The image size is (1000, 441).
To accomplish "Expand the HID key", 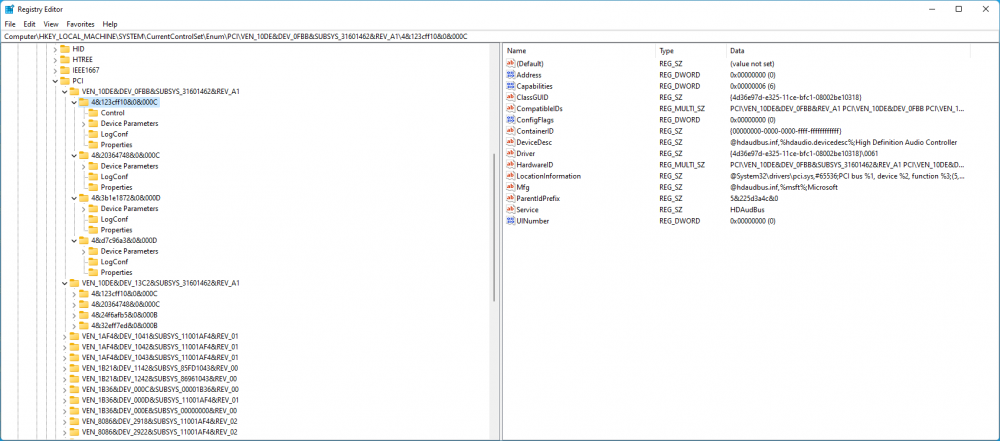I will tap(55, 49).
